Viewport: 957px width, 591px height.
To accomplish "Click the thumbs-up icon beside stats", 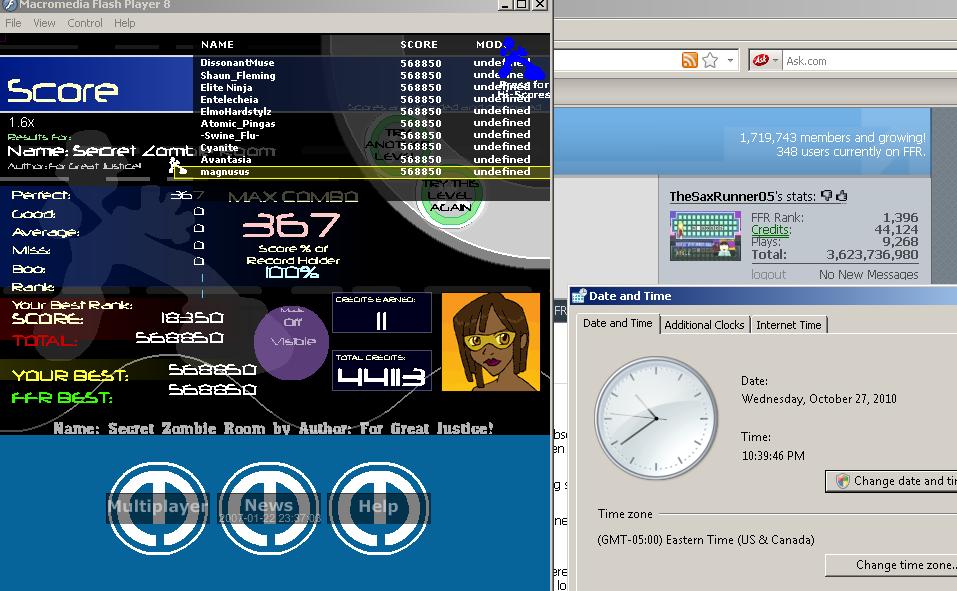I will tap(842, 195).
